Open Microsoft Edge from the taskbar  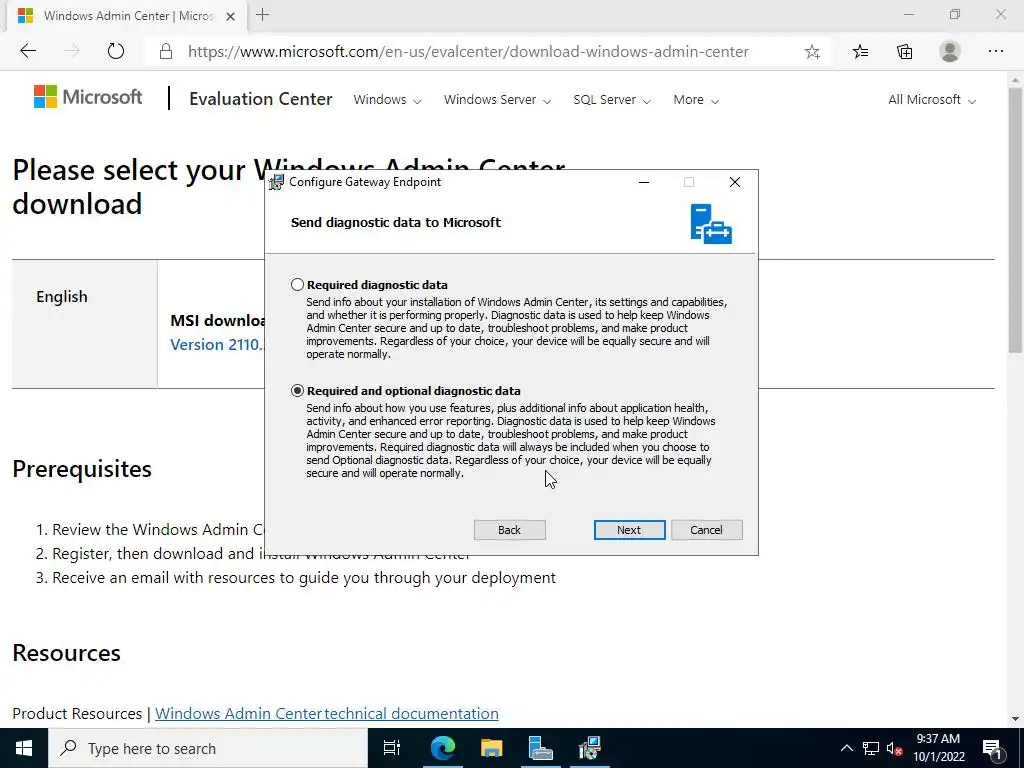pyautogui.click(x=442, y=748)
